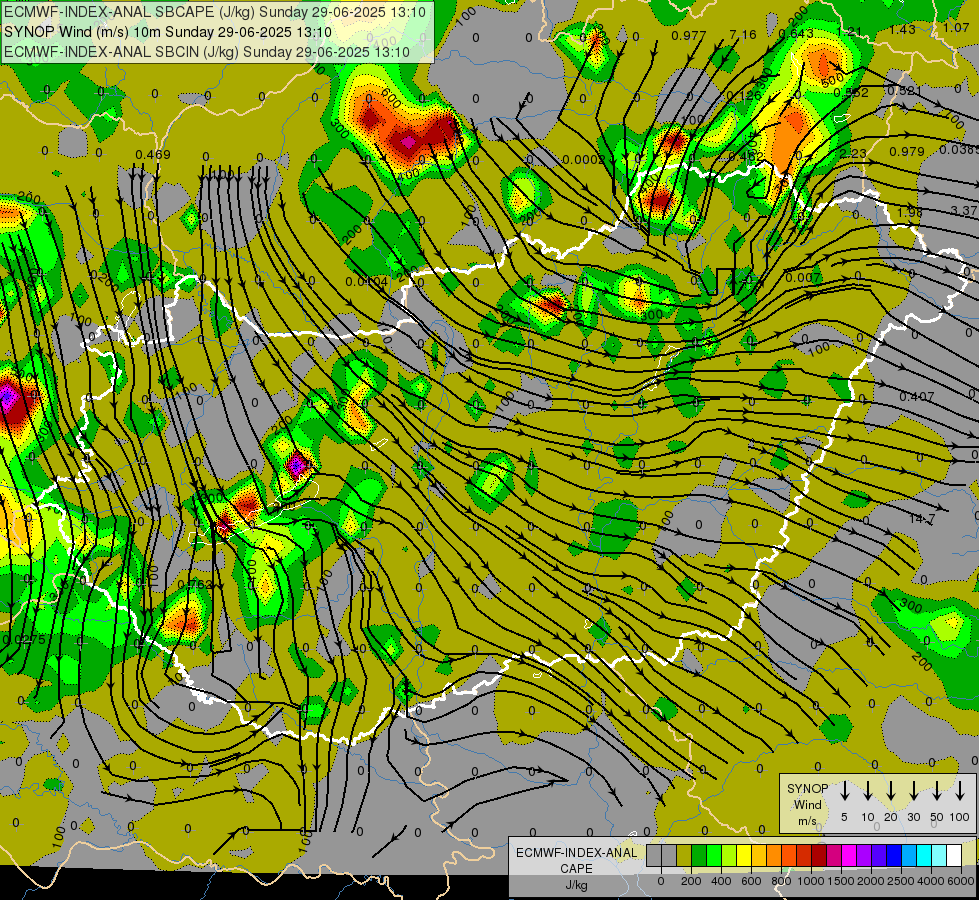Click the map value 0.407
979x900 pixels.
917,397
